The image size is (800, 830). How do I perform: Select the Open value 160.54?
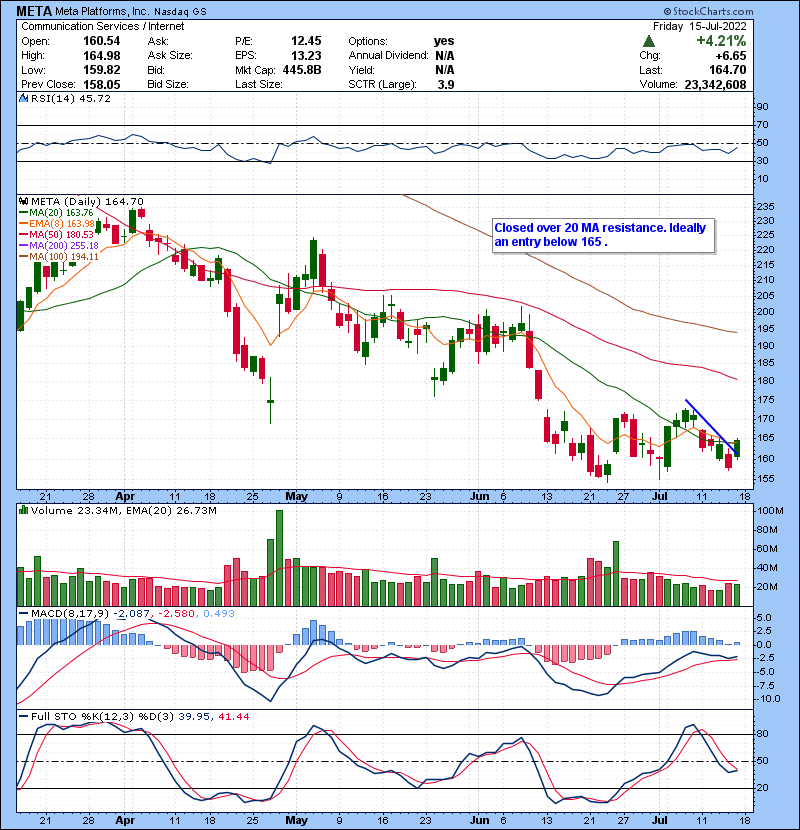tap(102, 41)
